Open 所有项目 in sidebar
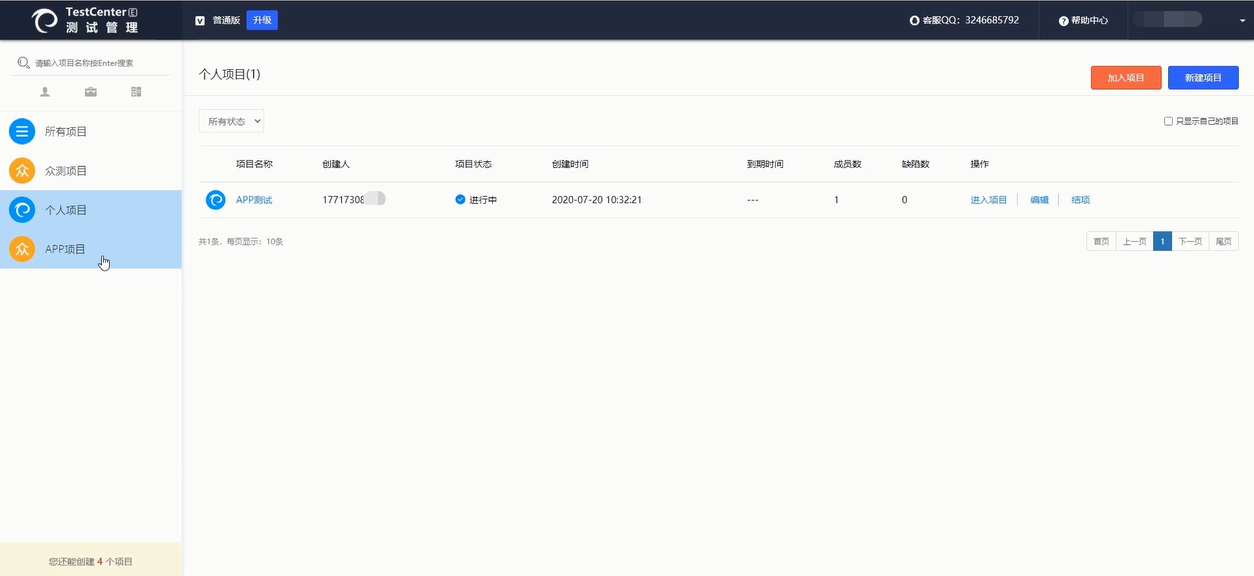 coord(91,131)
